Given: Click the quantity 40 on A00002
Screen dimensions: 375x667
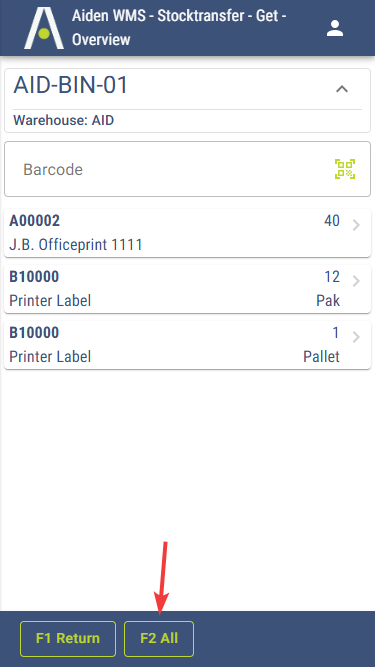Looking at the screenshot, I should point(332,221).
